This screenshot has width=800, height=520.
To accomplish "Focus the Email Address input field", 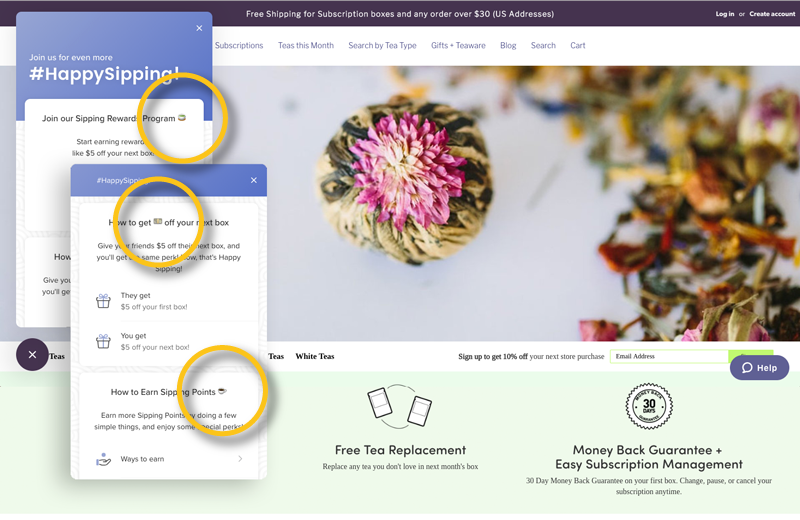I will coord(669,356).
